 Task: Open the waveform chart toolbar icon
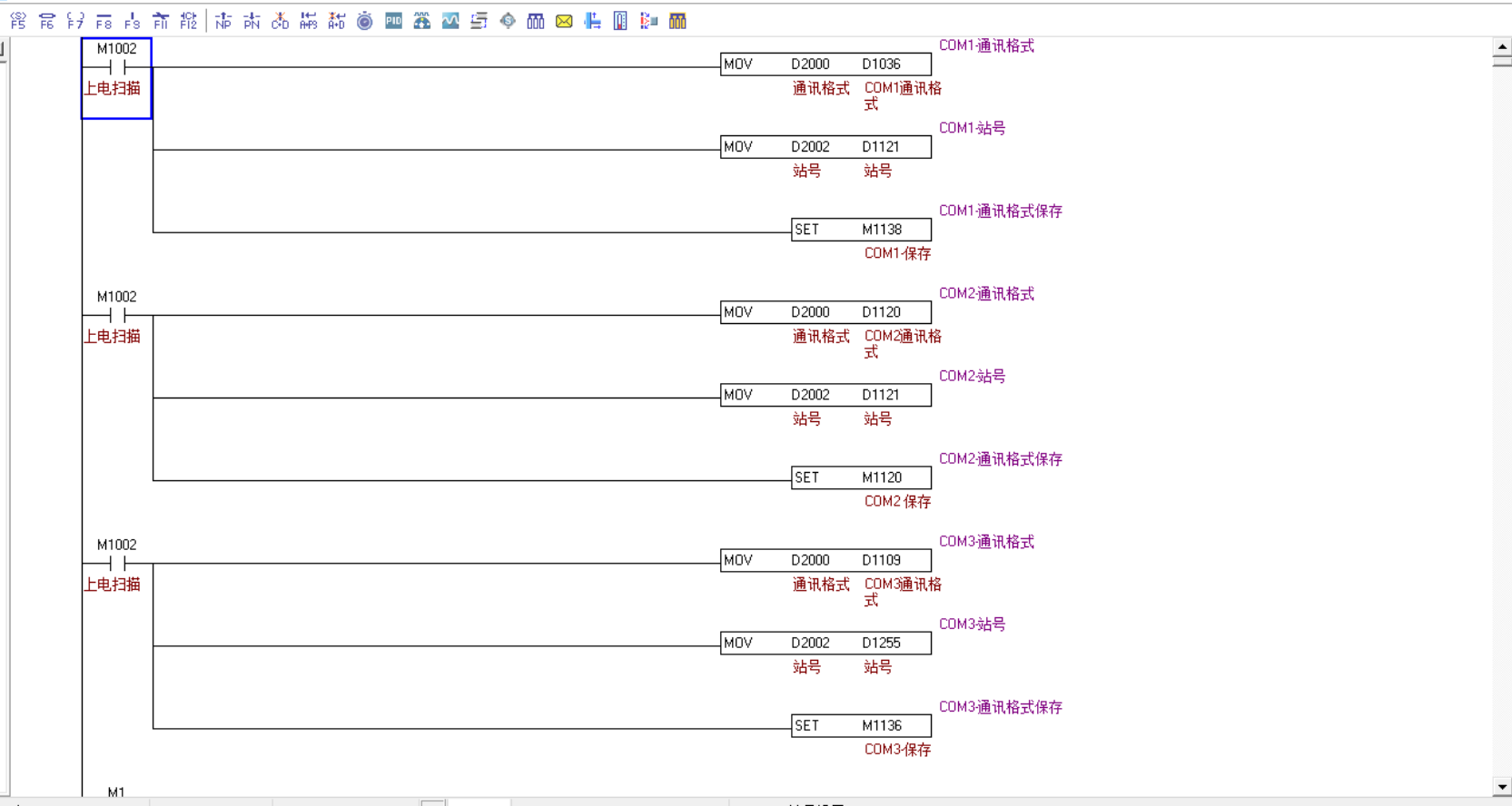pos(450,21)
